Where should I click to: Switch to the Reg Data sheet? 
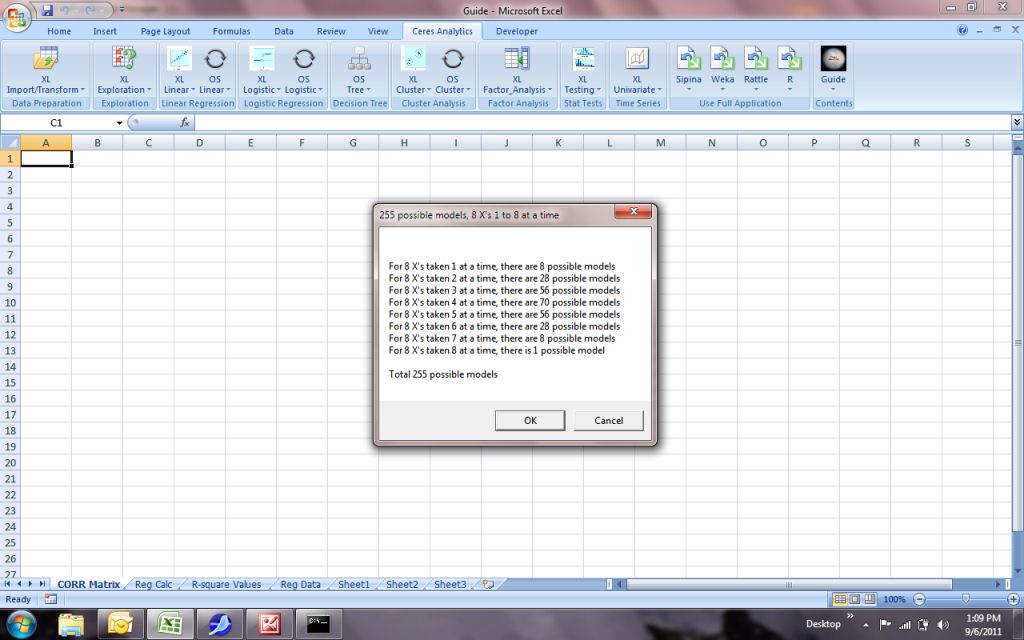(300, 584)
